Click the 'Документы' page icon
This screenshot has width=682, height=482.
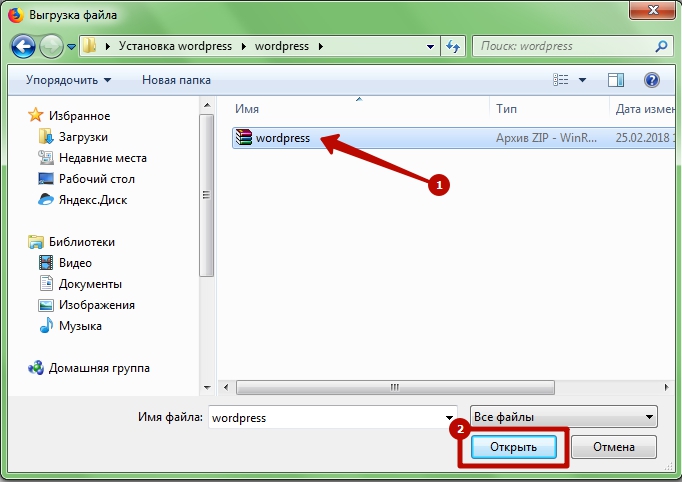pyautogui.click(x=46, y=283)
